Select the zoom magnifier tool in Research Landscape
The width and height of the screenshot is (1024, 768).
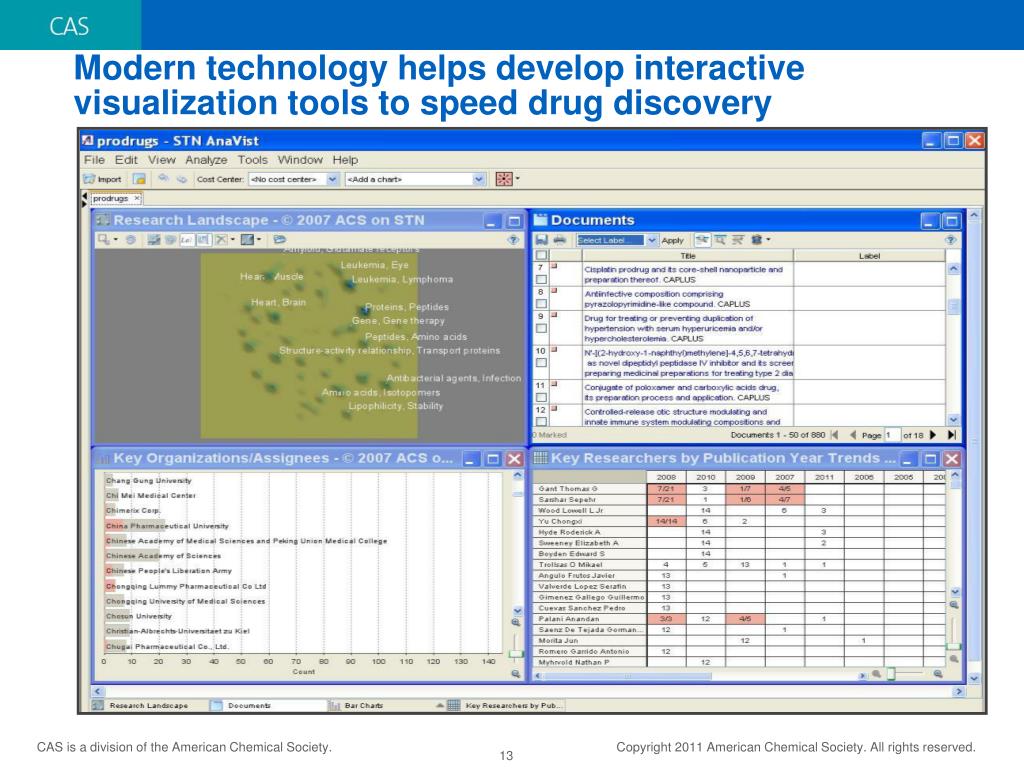tap(104, 240)
